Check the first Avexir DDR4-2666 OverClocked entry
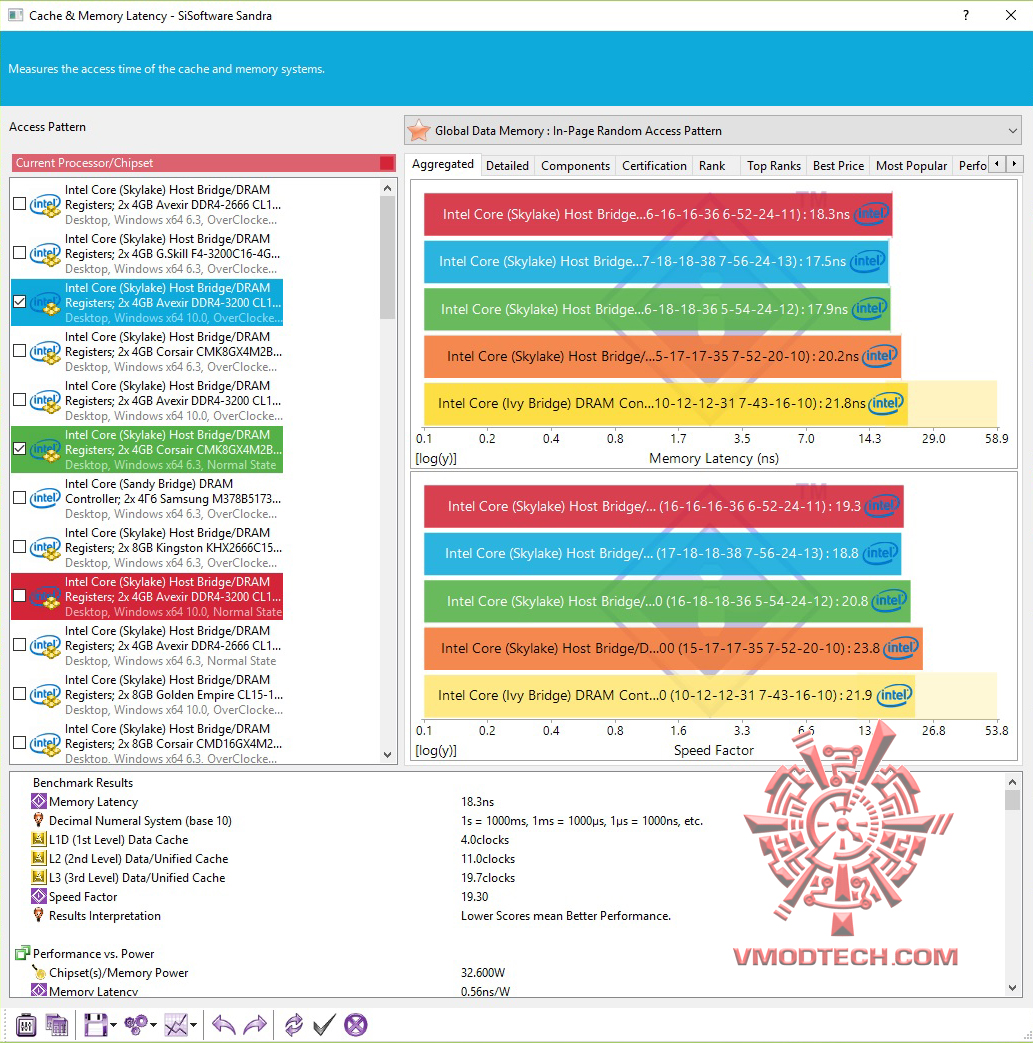The height and width of the screenshot is (1043, 1033). (19, 204)
